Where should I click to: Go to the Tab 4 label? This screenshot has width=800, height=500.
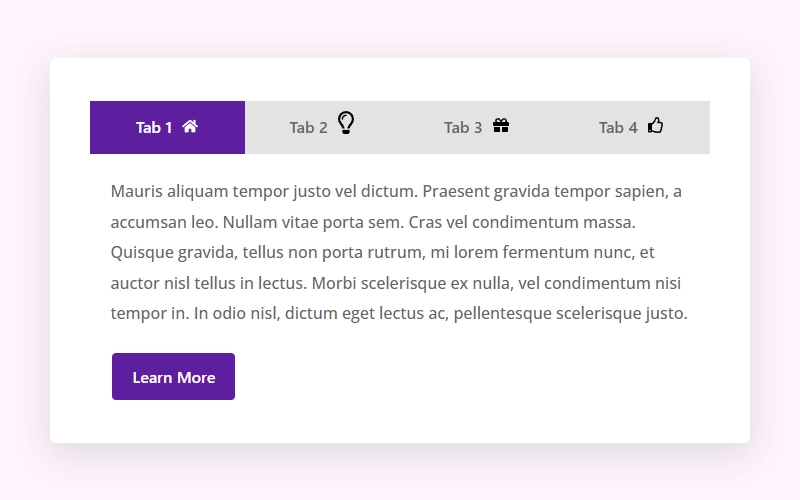(618, 127)
